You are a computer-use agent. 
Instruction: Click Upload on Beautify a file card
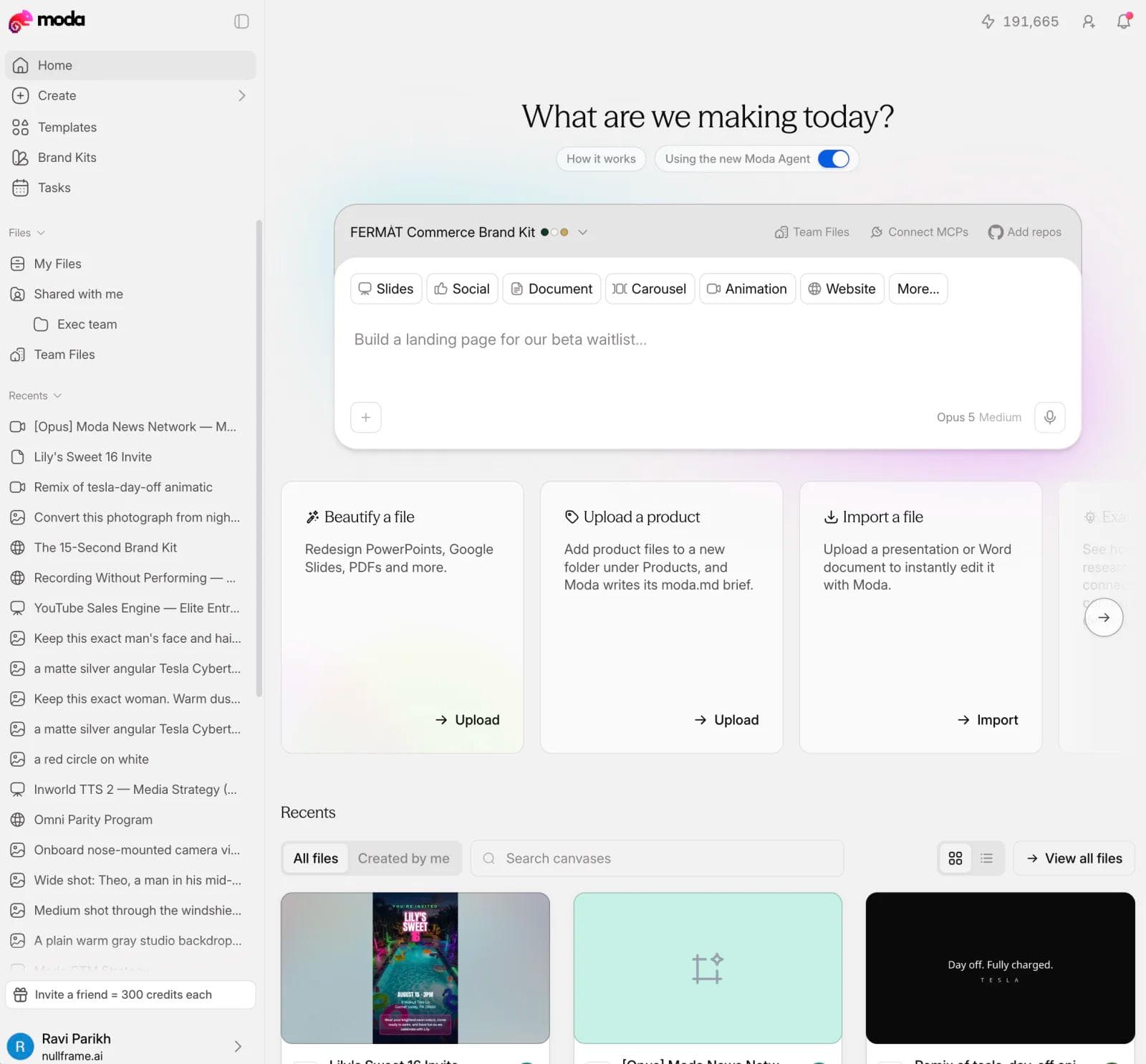coord(467,720)
